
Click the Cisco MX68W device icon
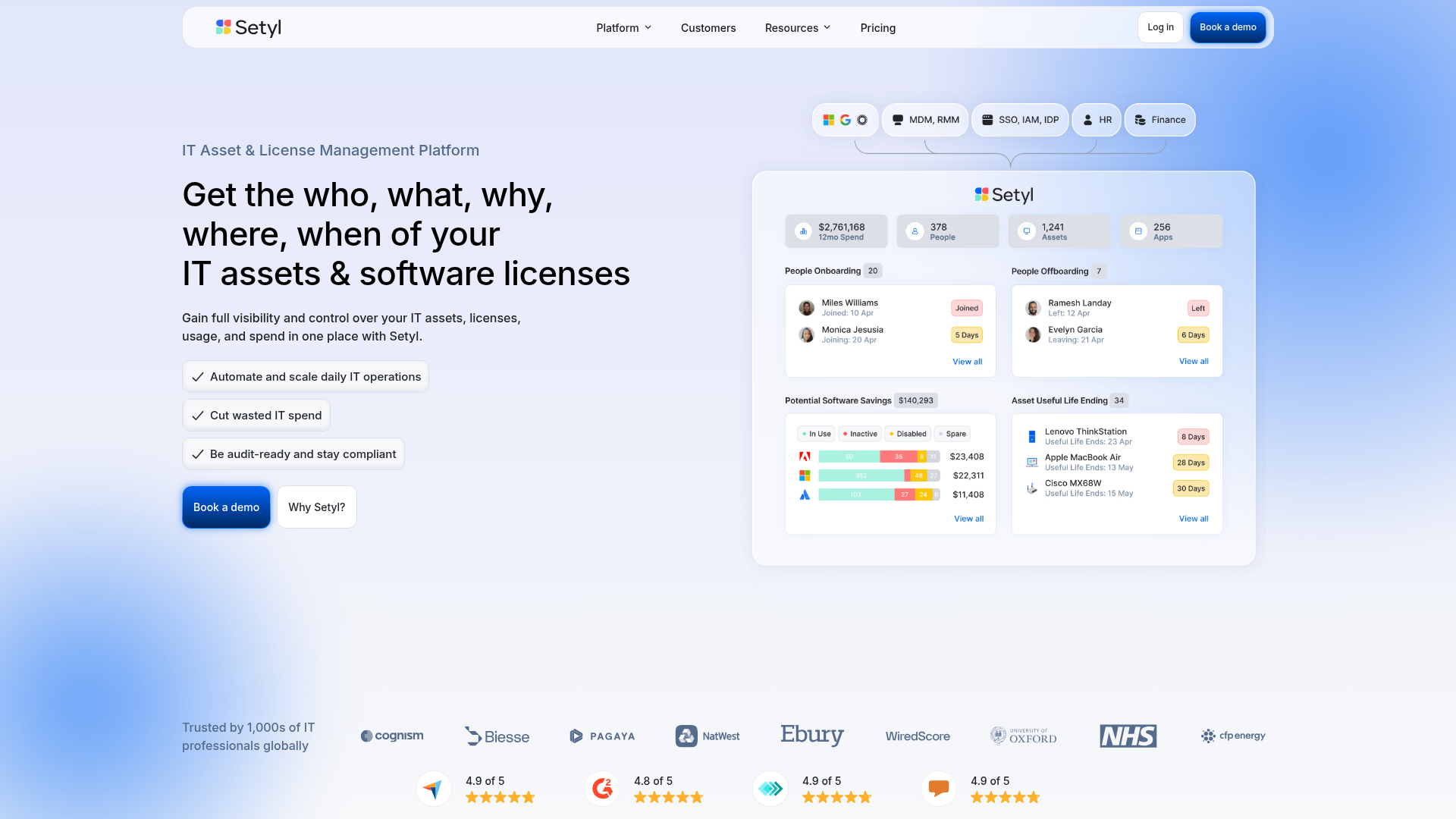[1031, 488]
